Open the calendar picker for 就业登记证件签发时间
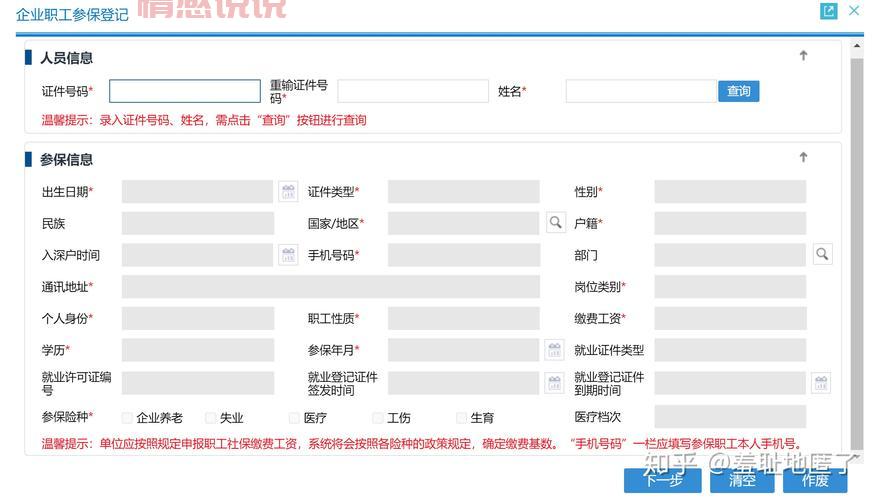Screen dimensions: 881x500 tap(555, 383)
